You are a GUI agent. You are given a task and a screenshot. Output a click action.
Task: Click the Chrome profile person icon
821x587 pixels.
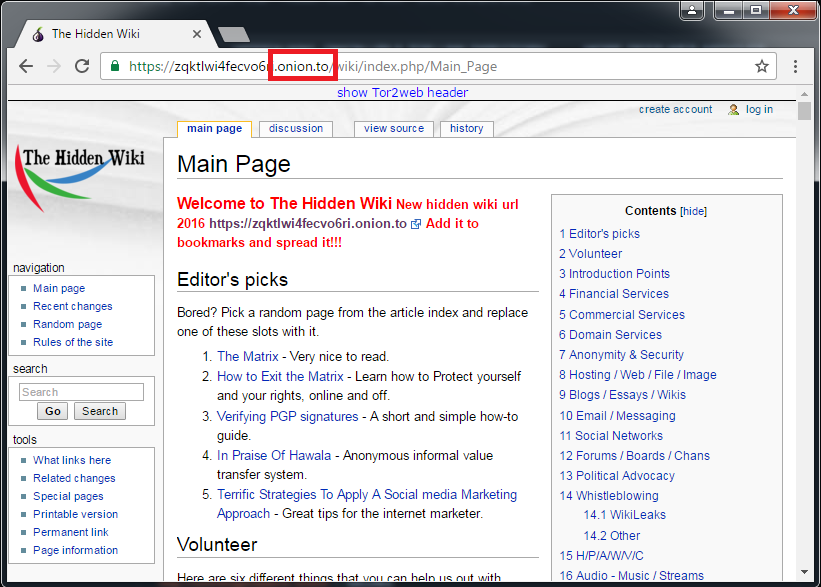(692, 10)
